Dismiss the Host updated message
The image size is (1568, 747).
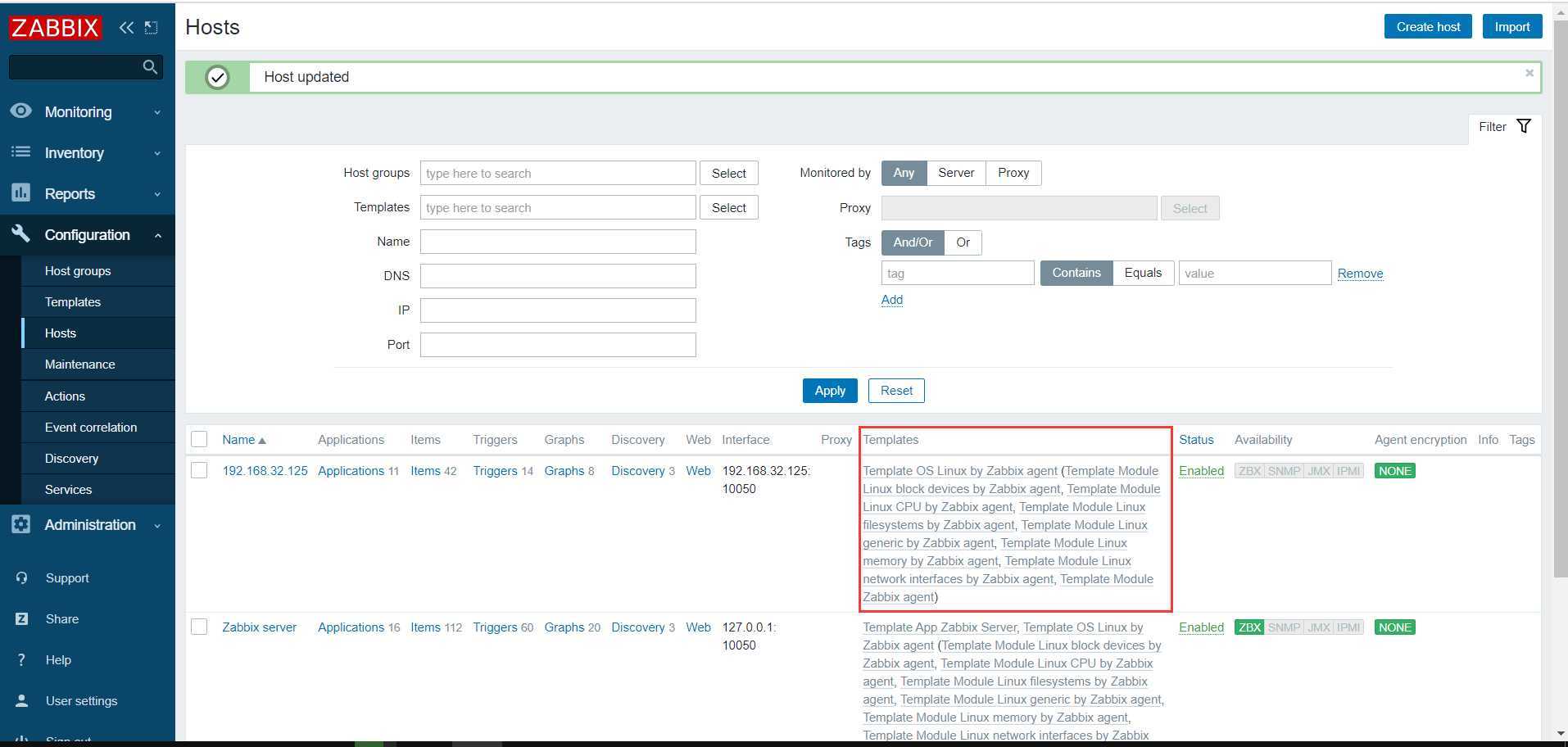click(1529, 73)
